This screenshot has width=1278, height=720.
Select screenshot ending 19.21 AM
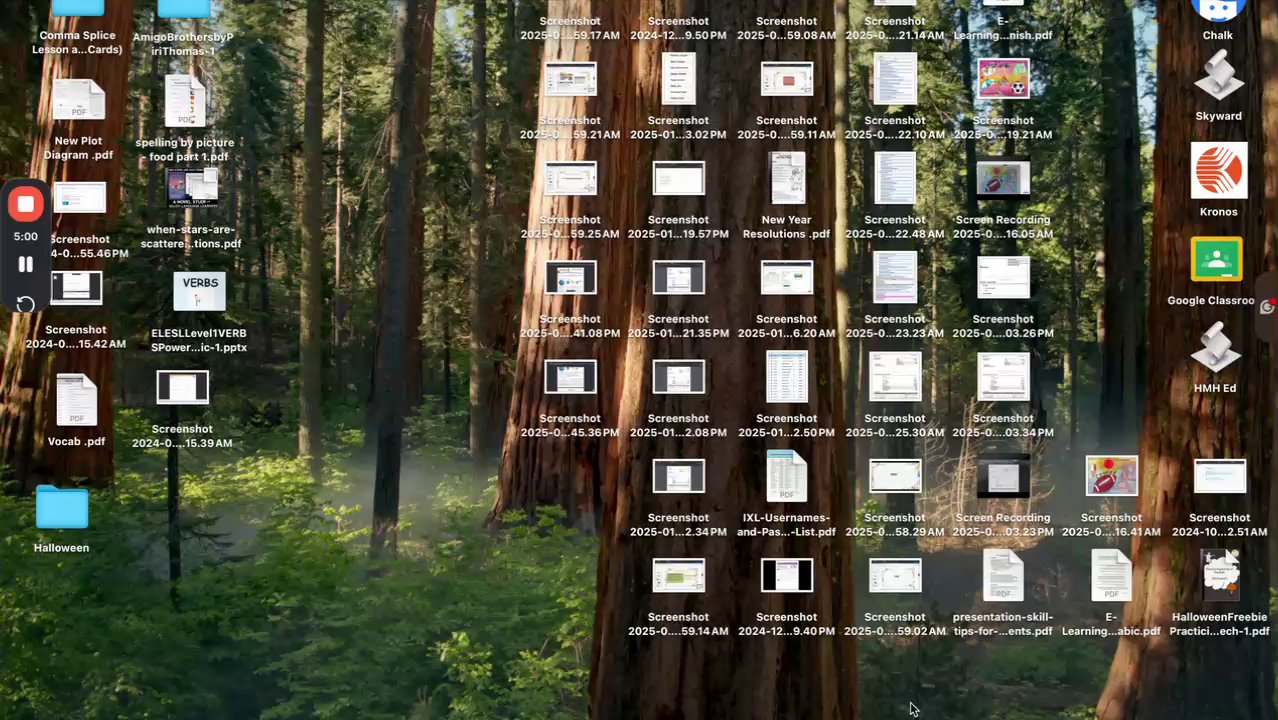coord(1003,79)
